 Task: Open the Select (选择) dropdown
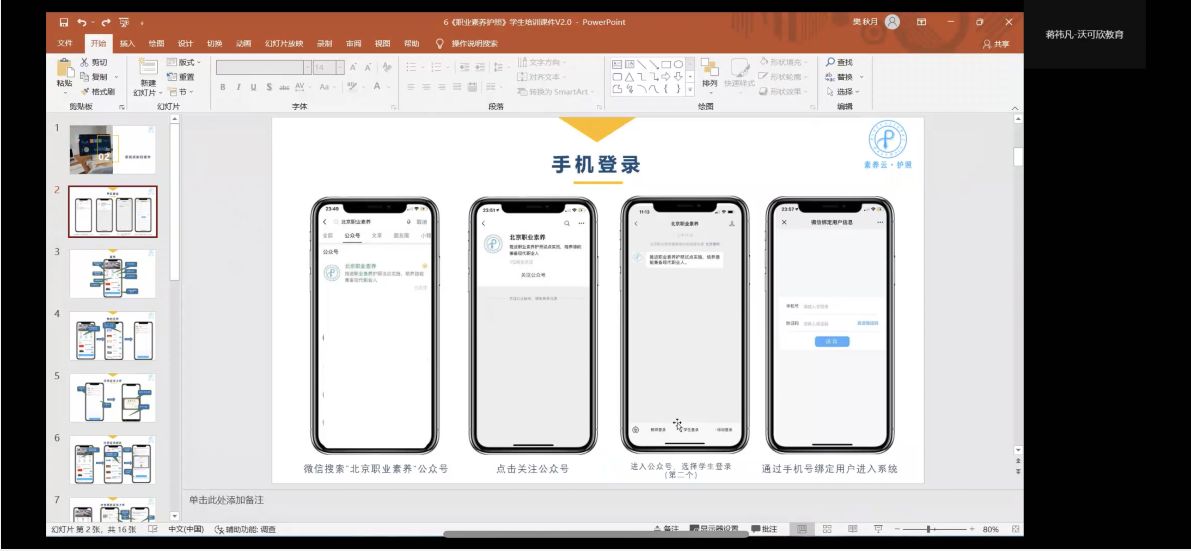(845, 91)
